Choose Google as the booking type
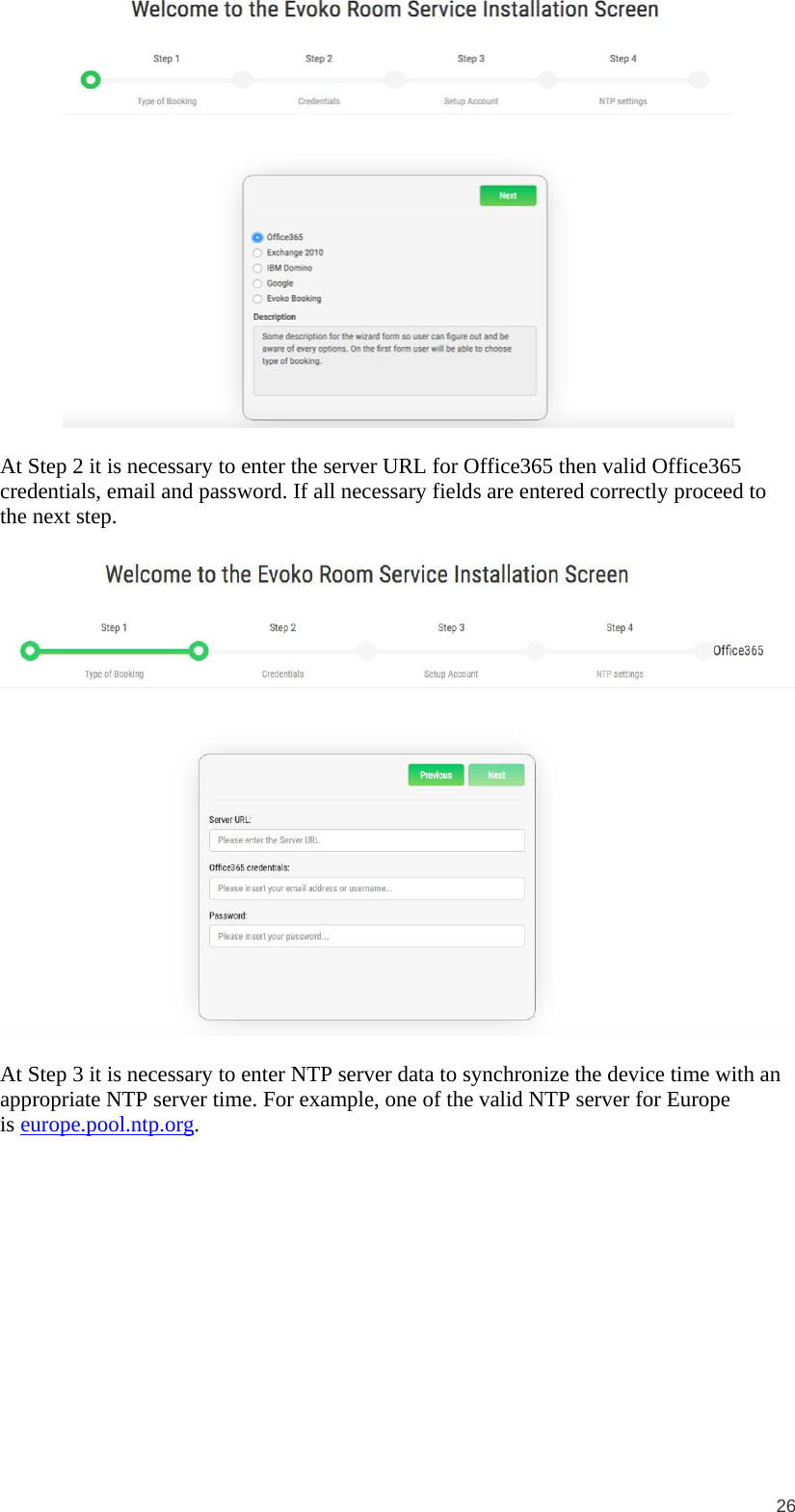This screenshot has width=795, height=1512. coord(256,283)
